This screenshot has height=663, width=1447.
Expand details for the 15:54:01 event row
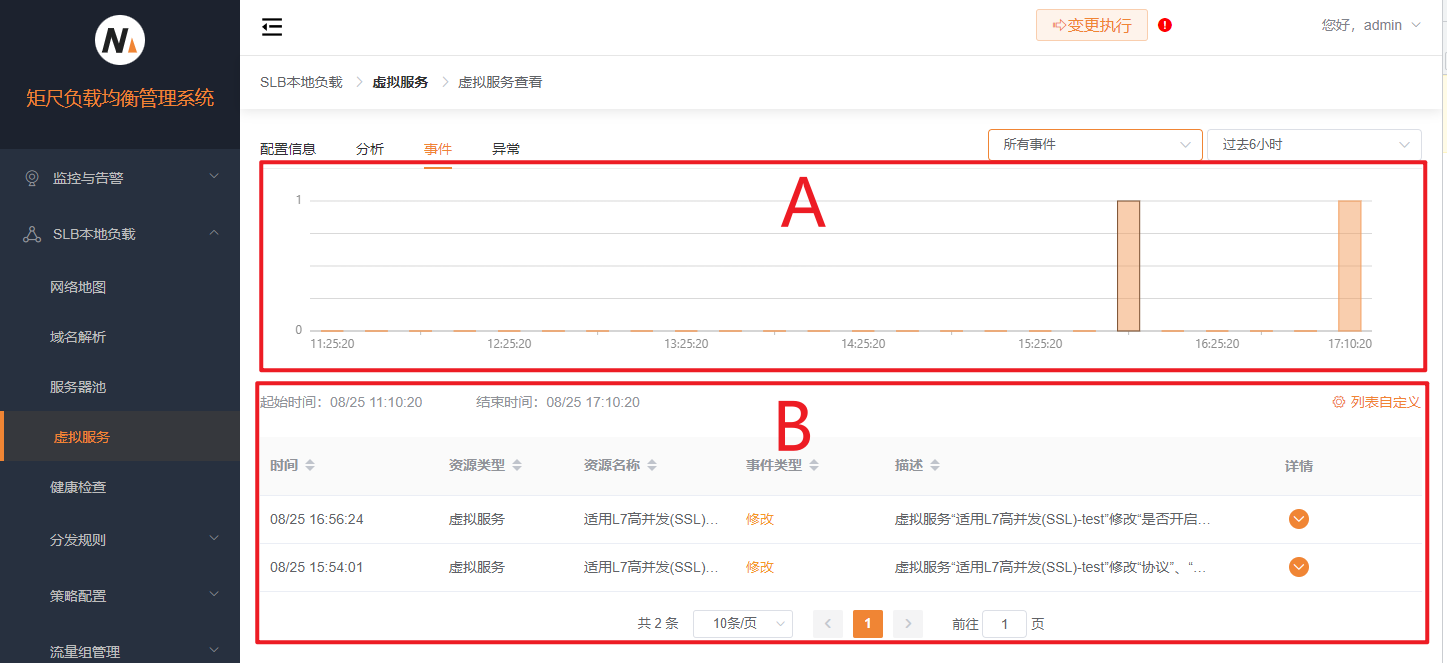[1298, 567]
